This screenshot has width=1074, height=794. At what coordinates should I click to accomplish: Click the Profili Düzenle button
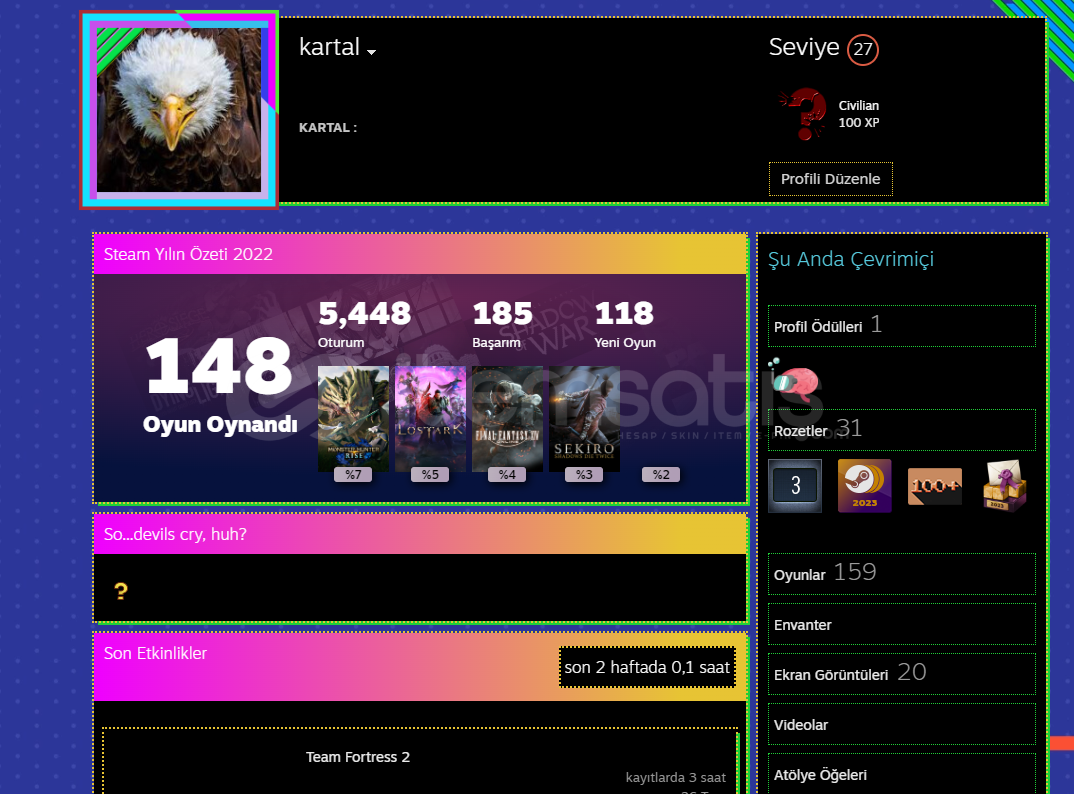(830, 179)
